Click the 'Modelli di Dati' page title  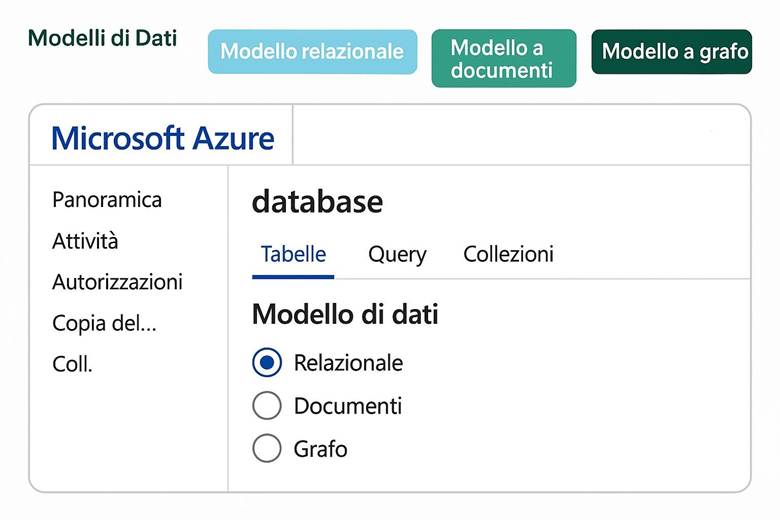(102, 38)
